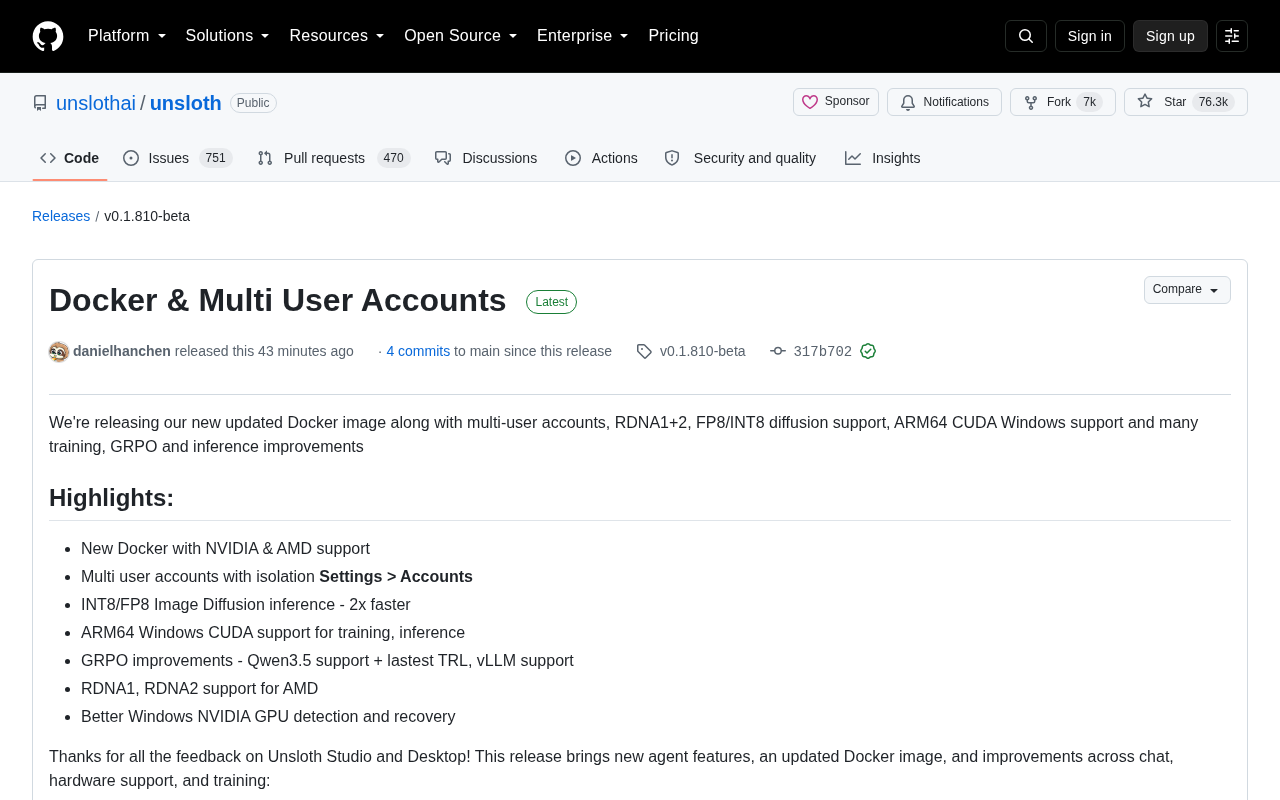Click the 'v0.1.810-beta' breadcrumb text
The width and height of the screenshot is (1280, 800).
pos(147,216)
